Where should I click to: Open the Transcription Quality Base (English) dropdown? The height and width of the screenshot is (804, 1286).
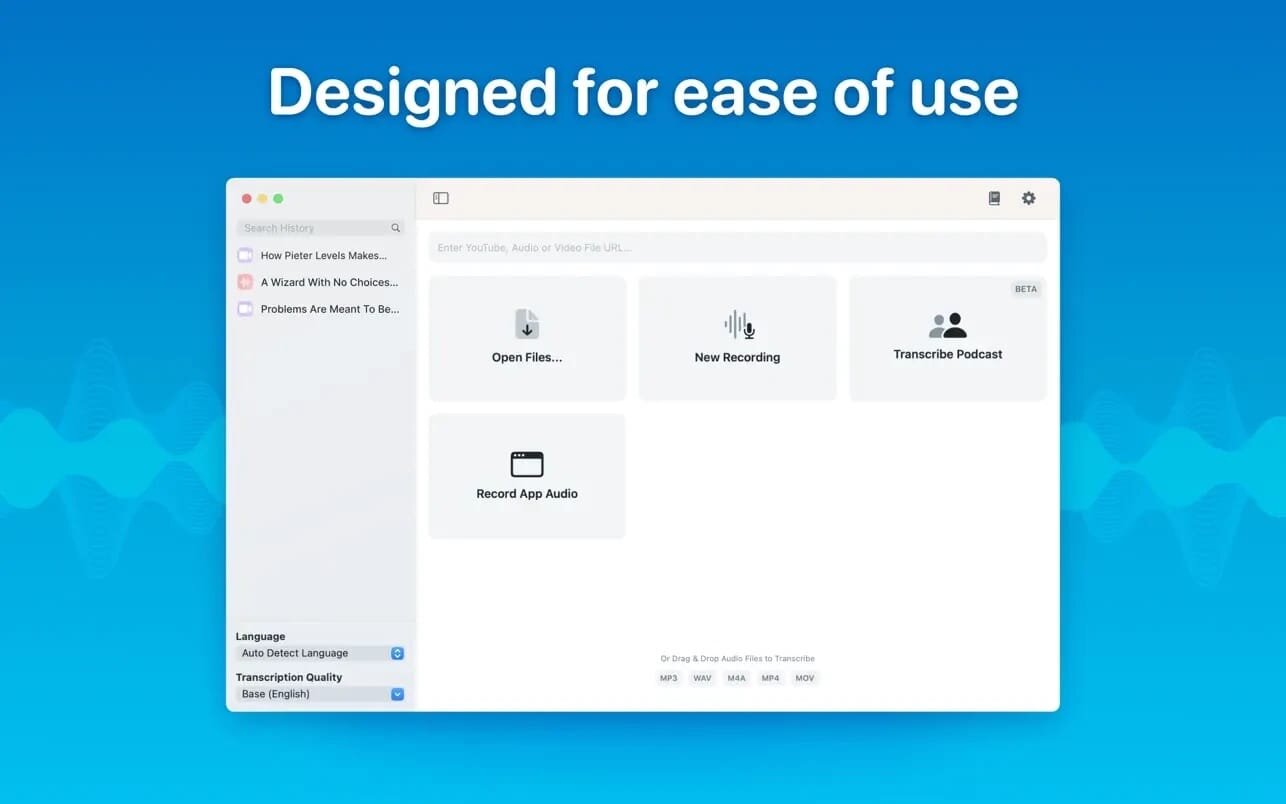(x=397, y=694)
